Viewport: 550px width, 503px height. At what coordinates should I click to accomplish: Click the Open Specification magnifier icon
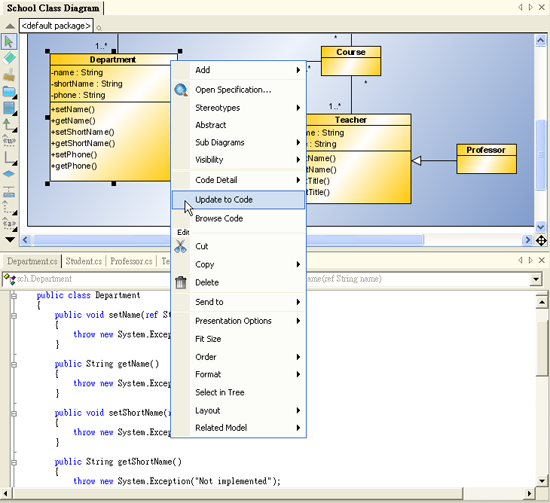coord(181,90)
